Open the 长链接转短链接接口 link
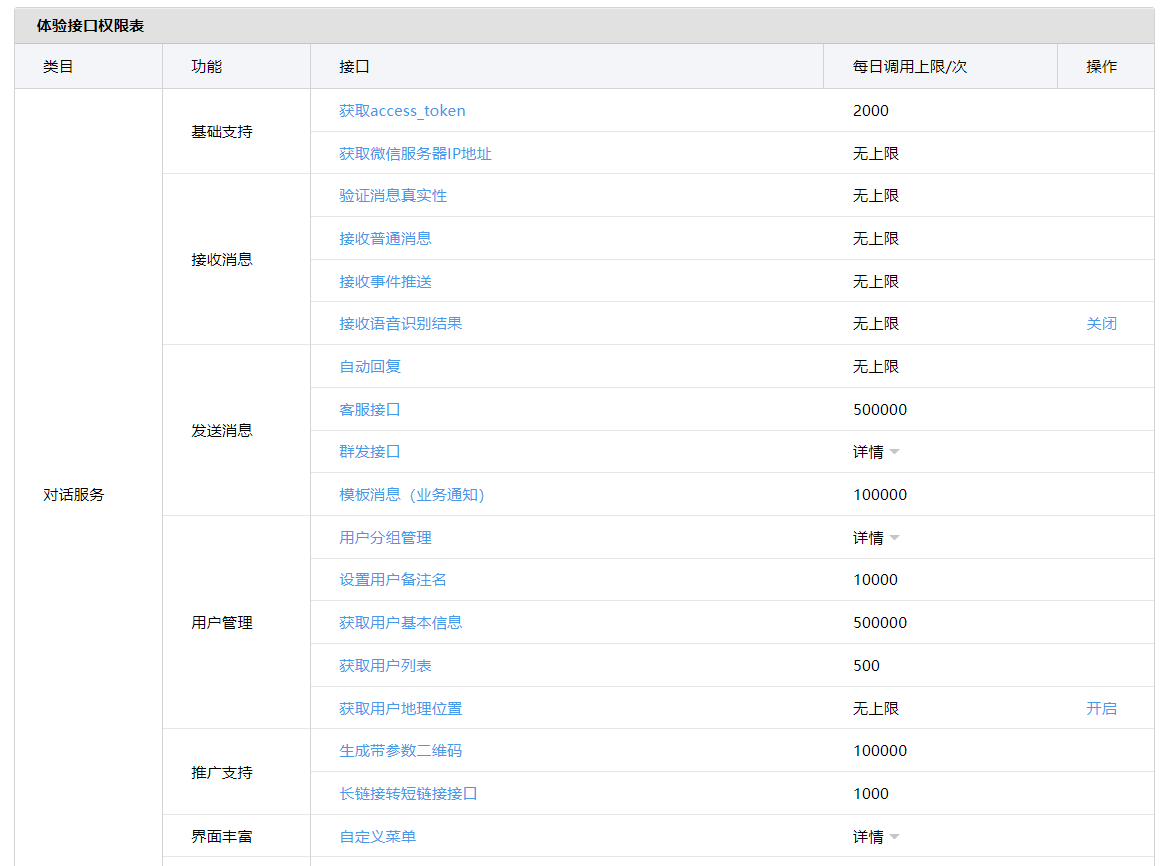 pos(408,794)
